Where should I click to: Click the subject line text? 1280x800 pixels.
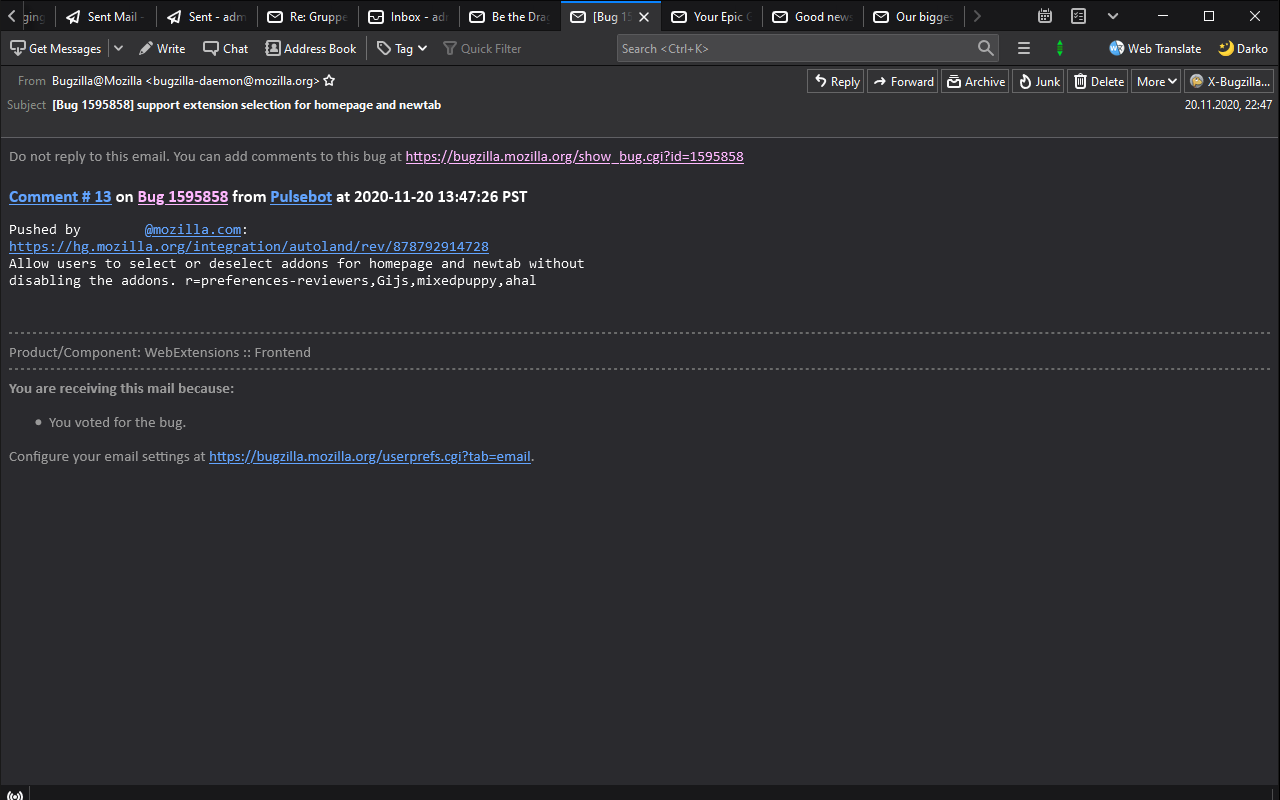click(x=247, y=105)
